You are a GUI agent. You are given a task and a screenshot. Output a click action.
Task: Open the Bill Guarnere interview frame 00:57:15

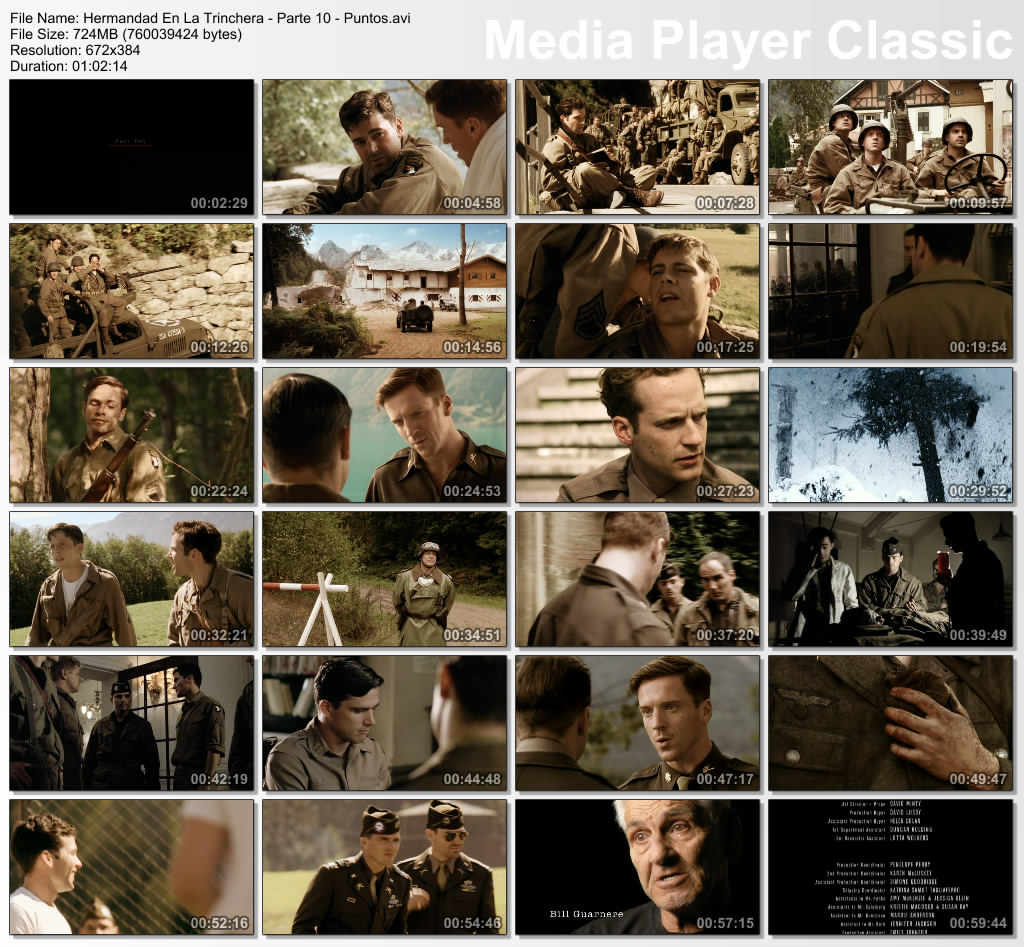(637, 867)
